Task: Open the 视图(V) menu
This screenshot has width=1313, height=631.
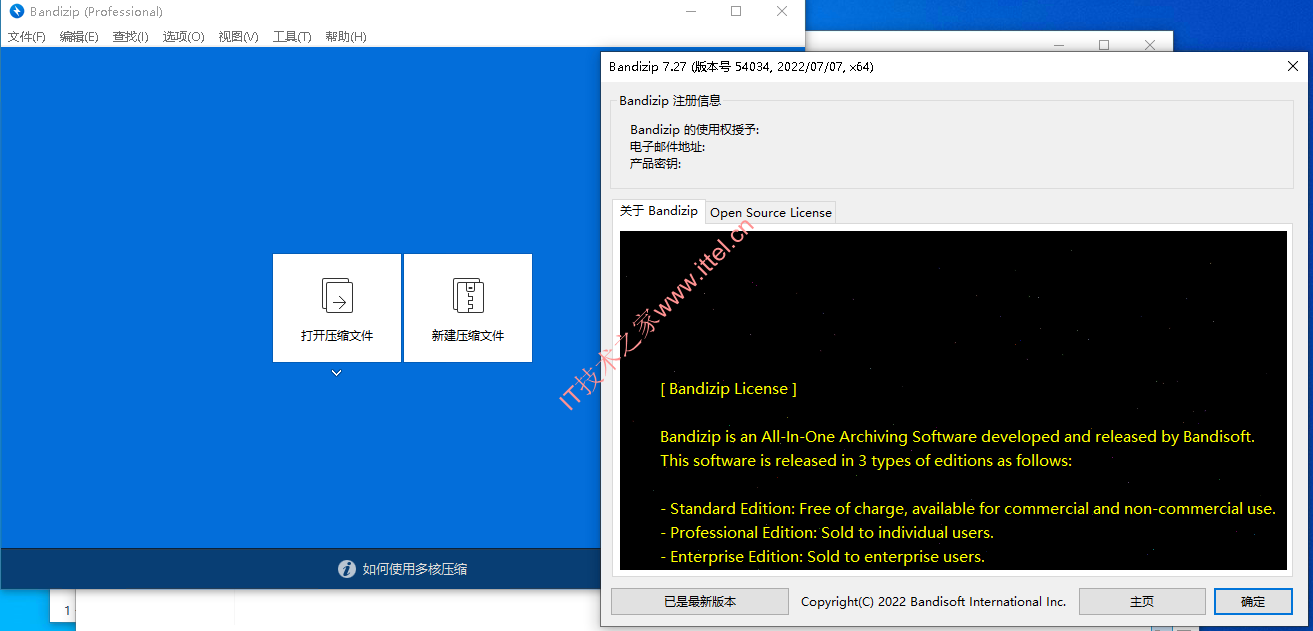Action: coord(238,37)
